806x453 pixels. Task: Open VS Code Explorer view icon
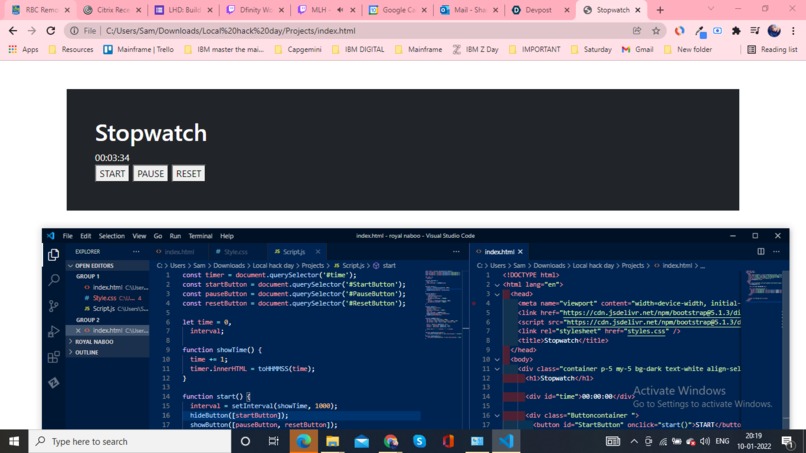[53, 255]
